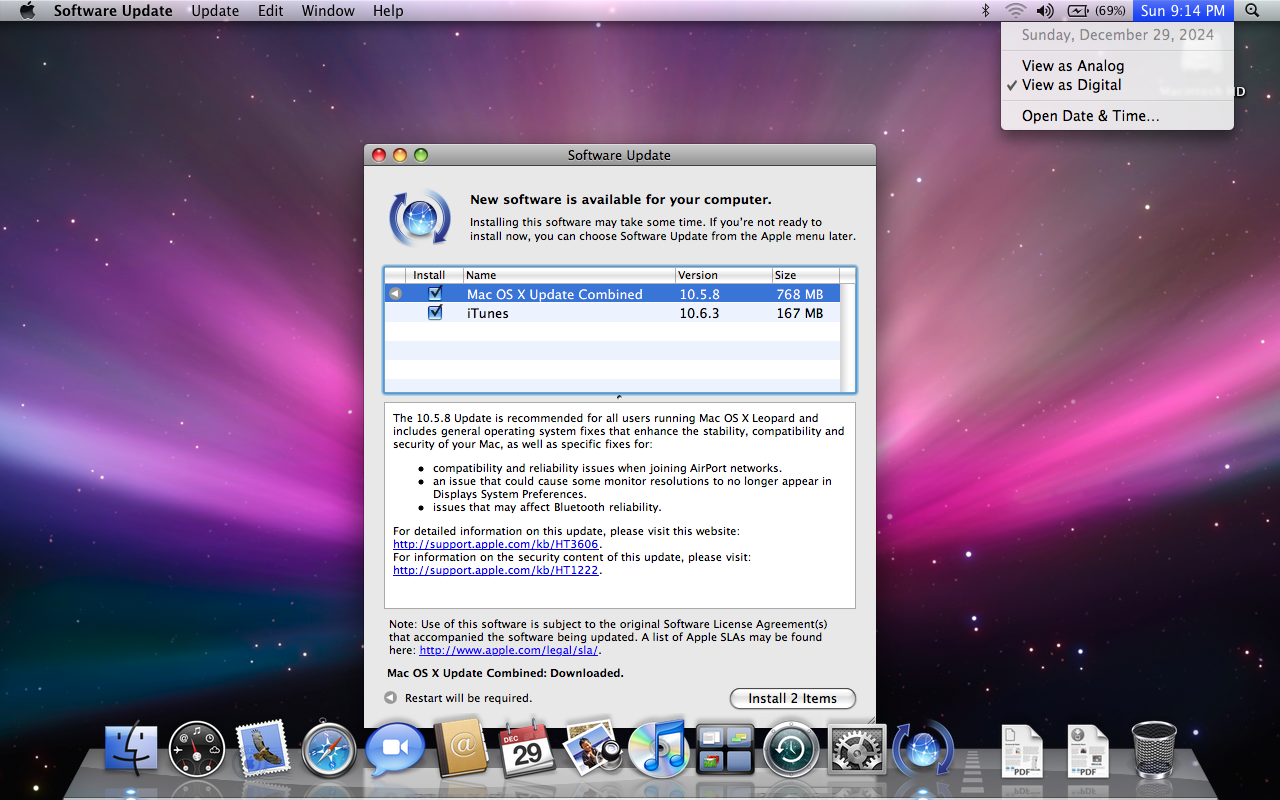The height and width of the screenshot is (800, 1280).
Task: Launch iTunes from the Dock
Action: [x=658, y=749]
